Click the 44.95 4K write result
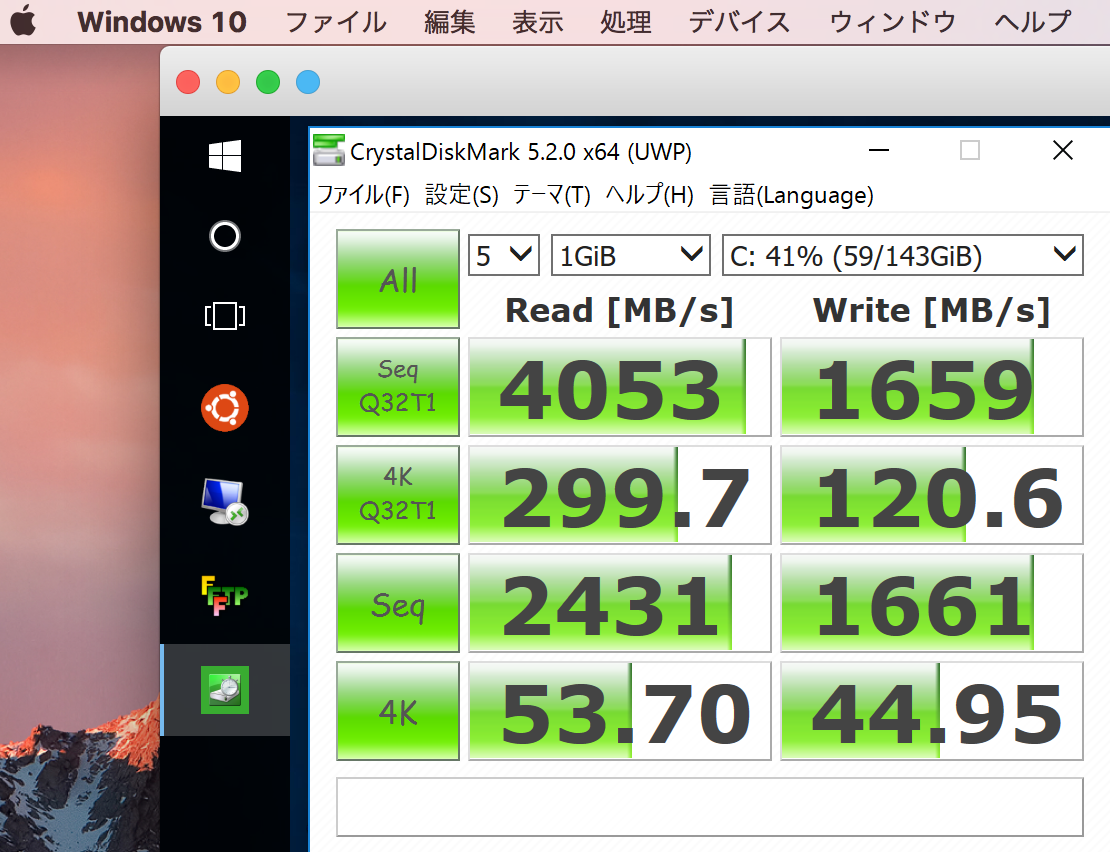 (932, 711)
